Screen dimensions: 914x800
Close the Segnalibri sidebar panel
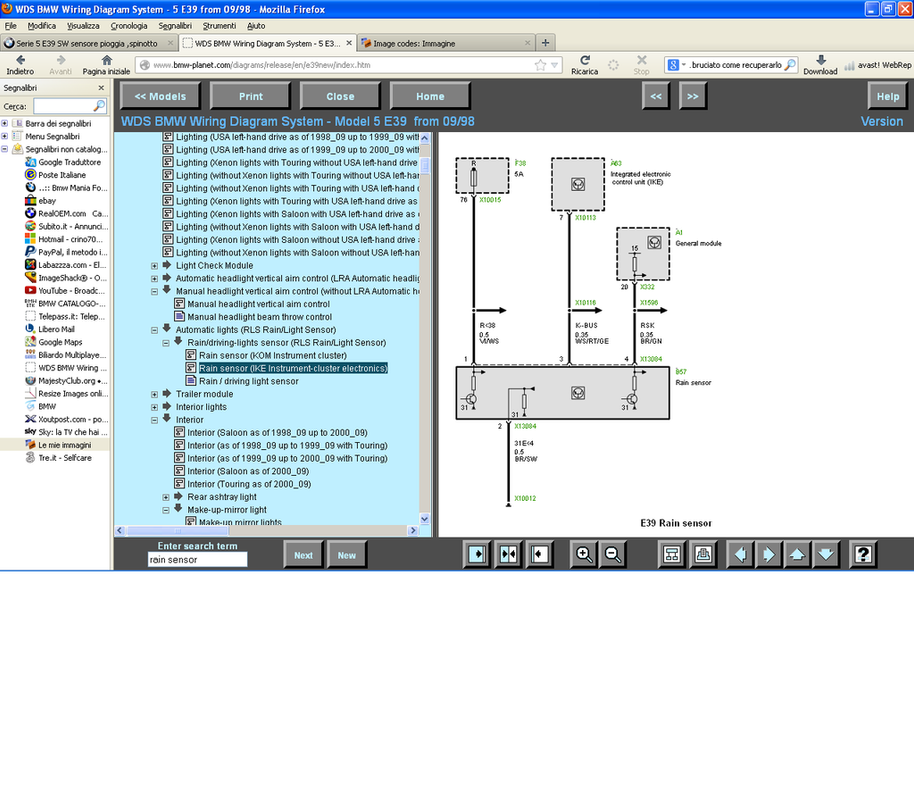click(101, 88)
